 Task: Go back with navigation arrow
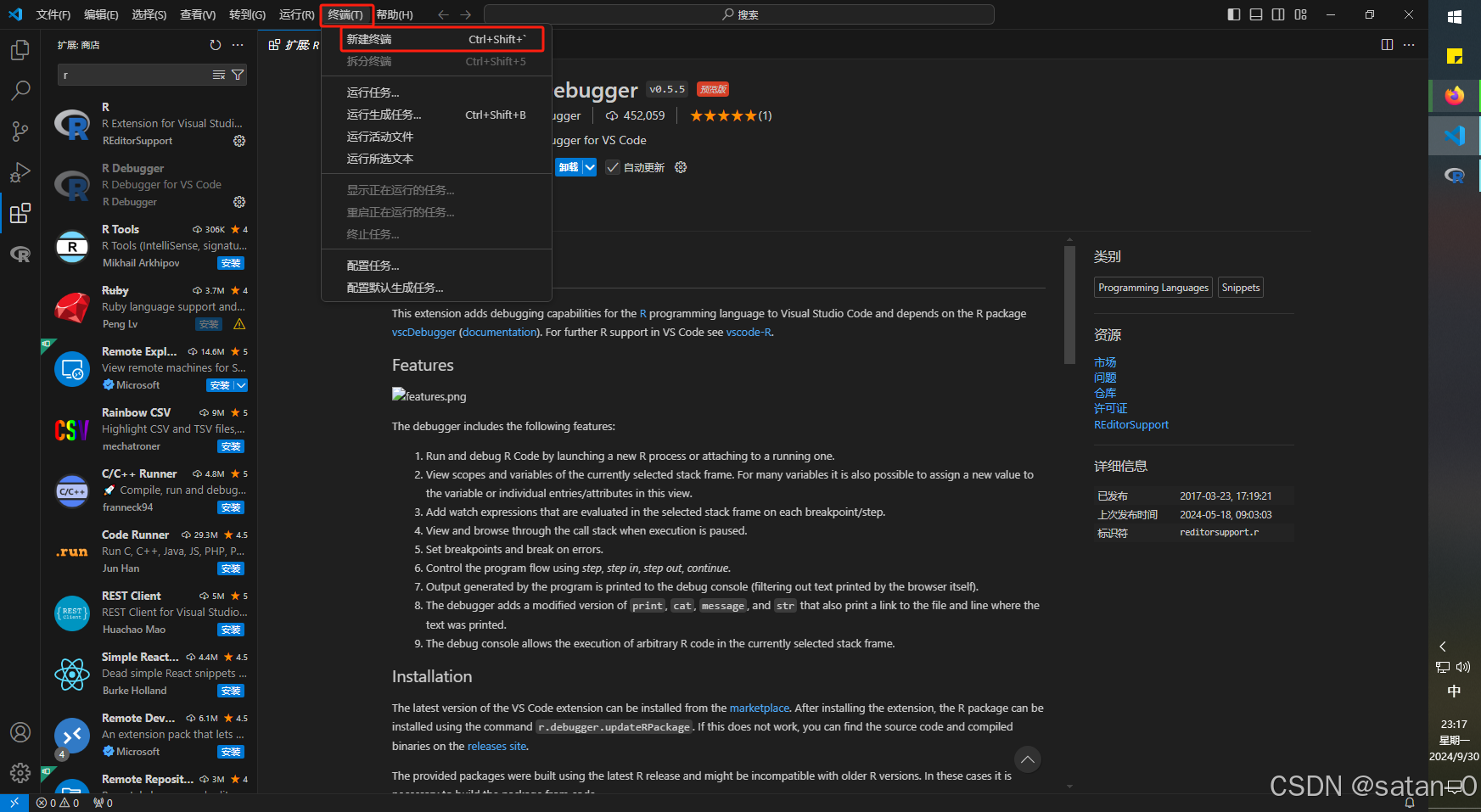tap(443, 14)
